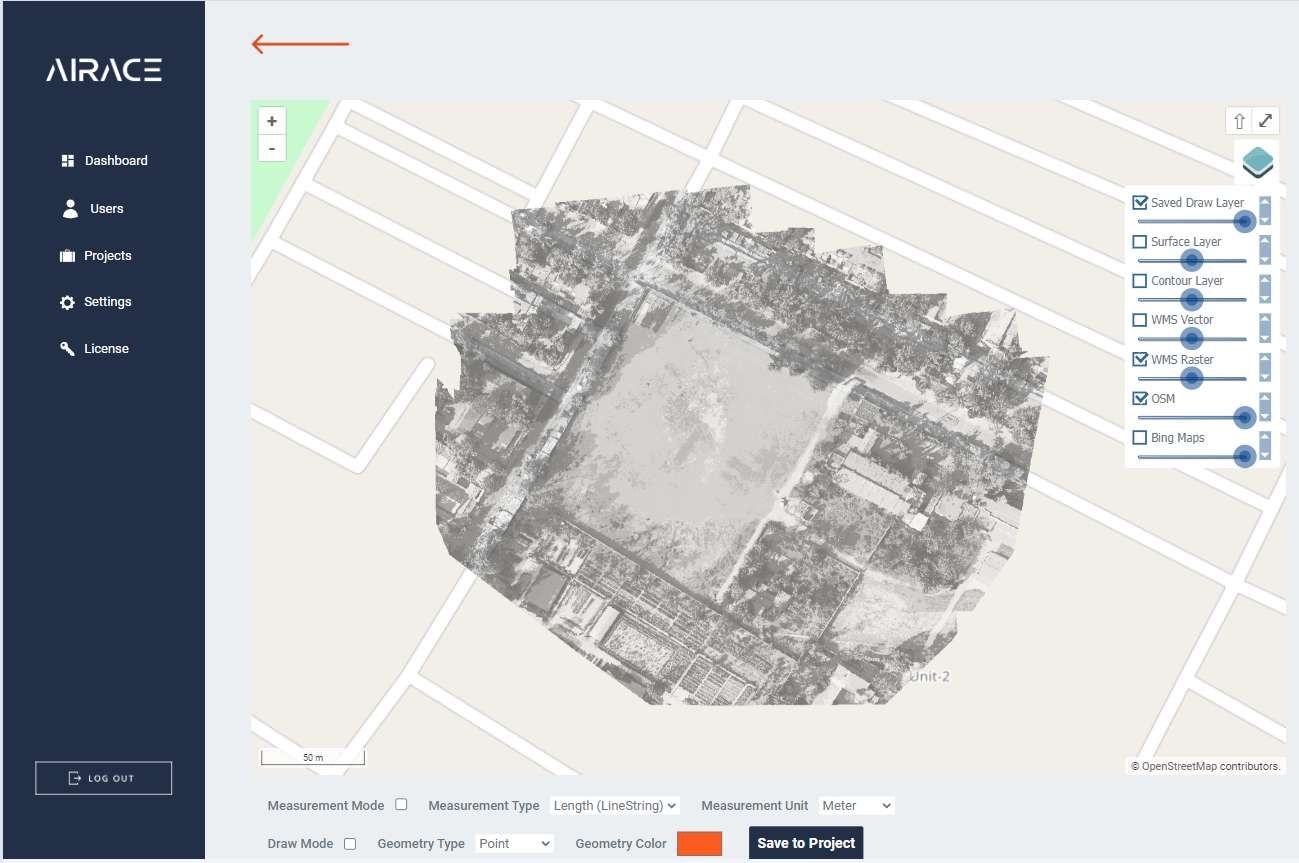Open the Measurement Unit dropdown
This screenshot has width=1299, height=863.
[x=855, y=805]
